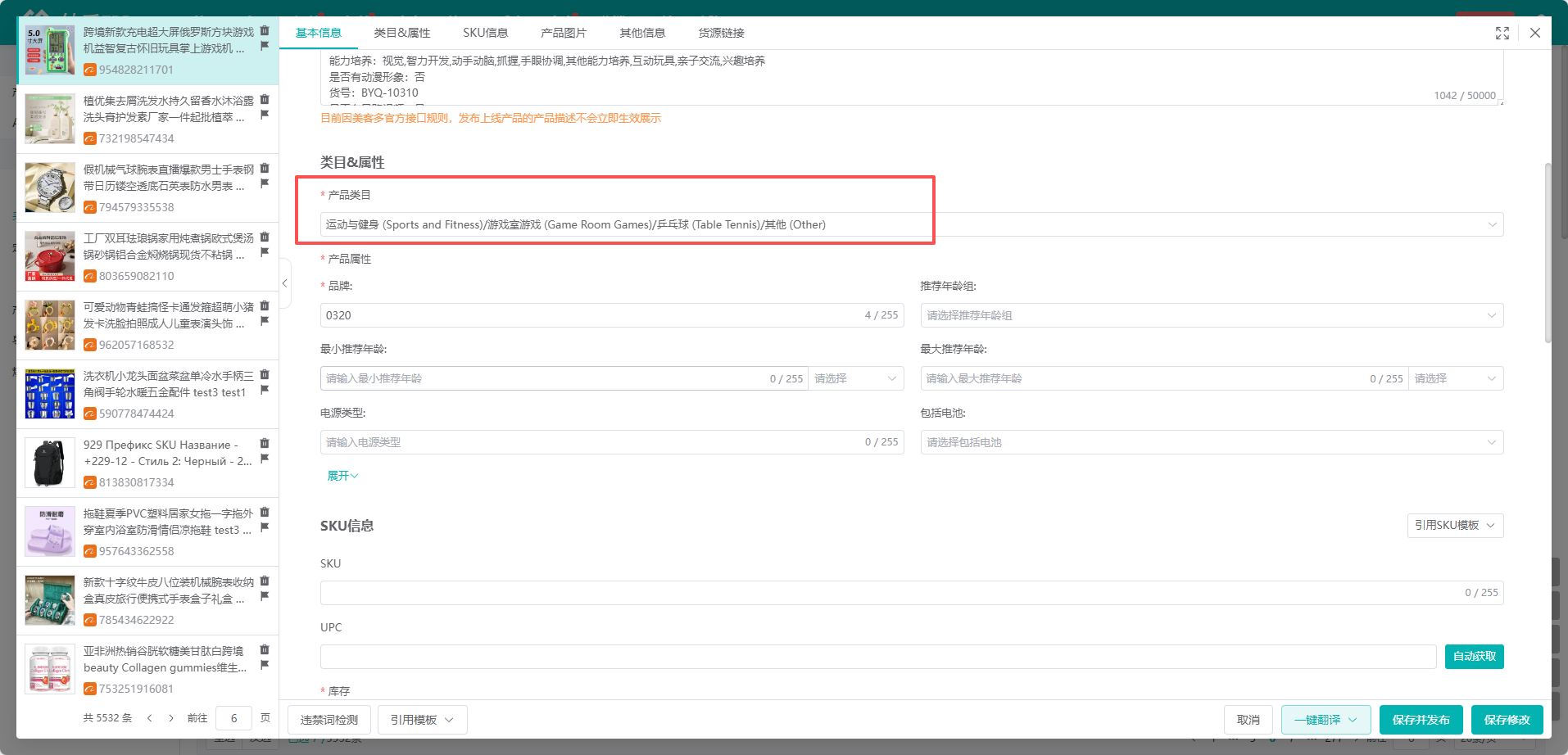Flag the headband product 962057168532
The width and height of the screenshot is (1568, 755).
[265, 321]
